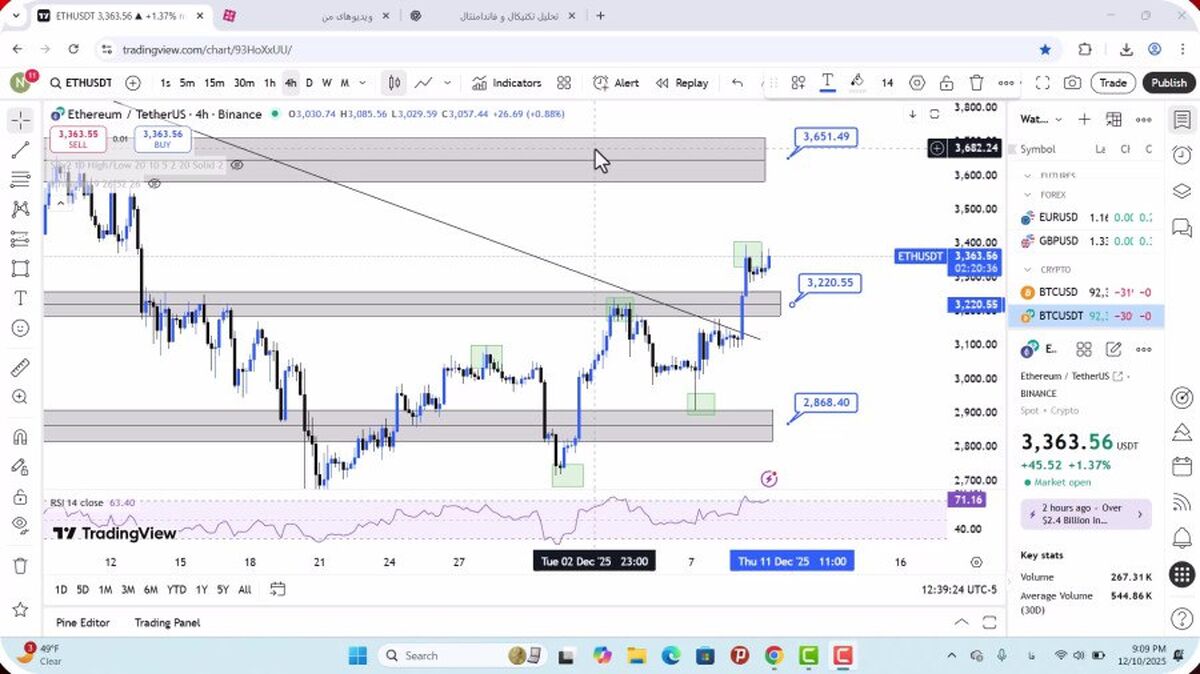
Task: Switch to the 1h timeframe
Action: tap(269, 83)
